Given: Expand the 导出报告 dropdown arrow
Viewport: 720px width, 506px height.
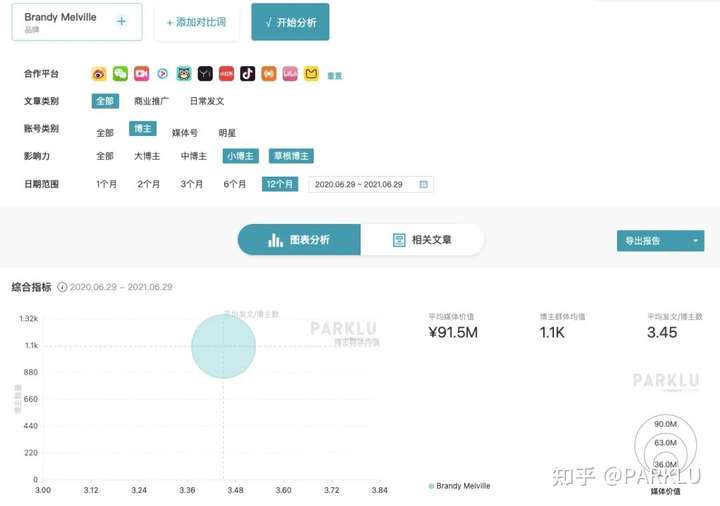Looking at the screenshot, I should tap(696, 241).
